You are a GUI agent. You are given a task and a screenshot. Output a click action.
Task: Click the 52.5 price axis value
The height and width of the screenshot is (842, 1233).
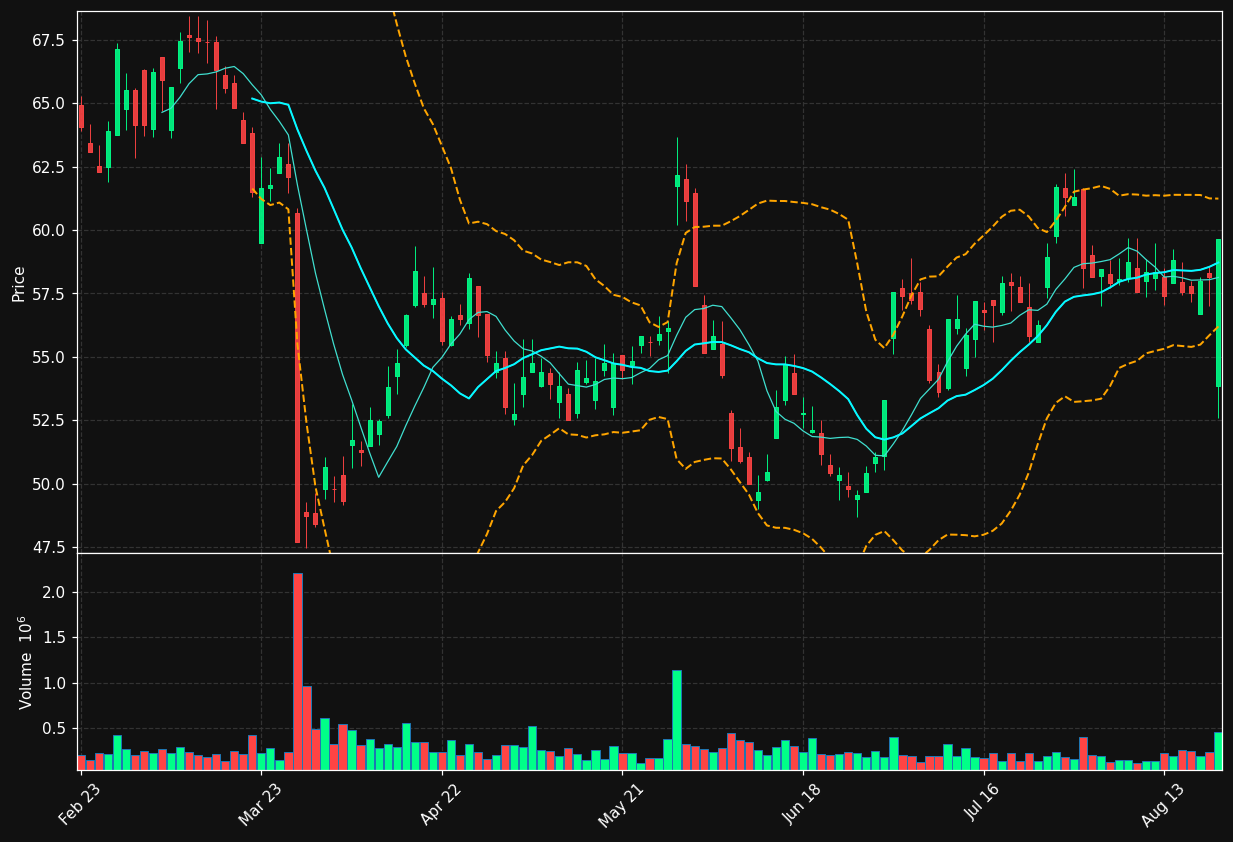pos(49,420)
